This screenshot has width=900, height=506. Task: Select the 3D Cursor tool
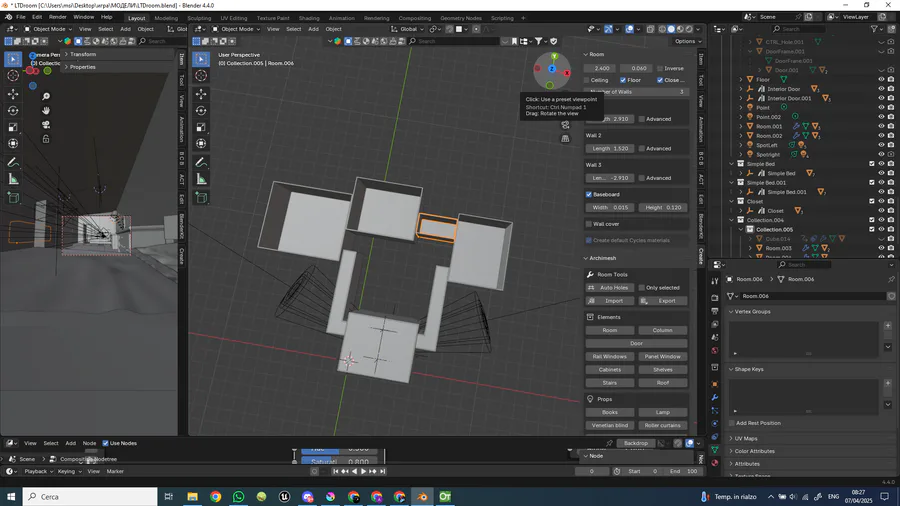click(201, 76)
